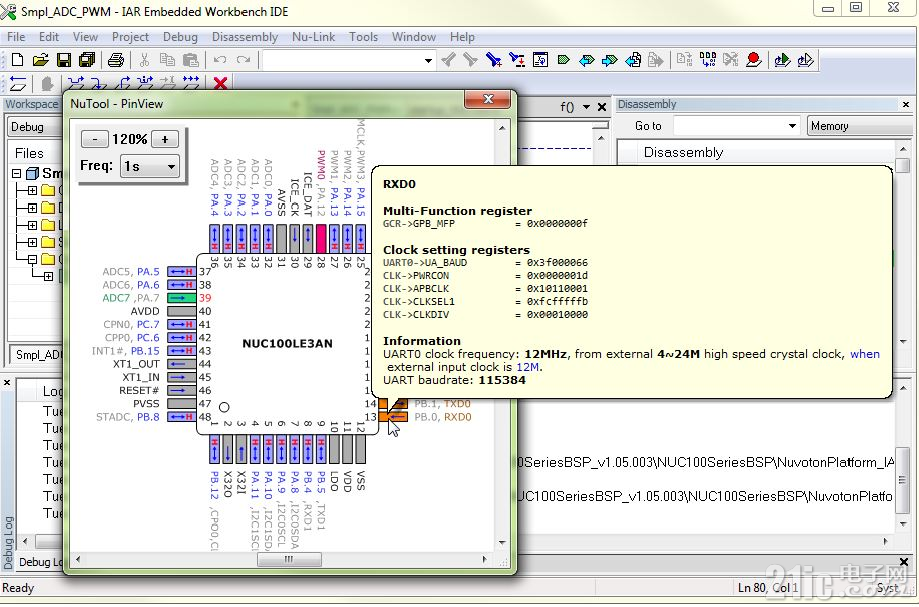Click the Download and Debug green play icon
919x607 pixels.
[782, 60]
